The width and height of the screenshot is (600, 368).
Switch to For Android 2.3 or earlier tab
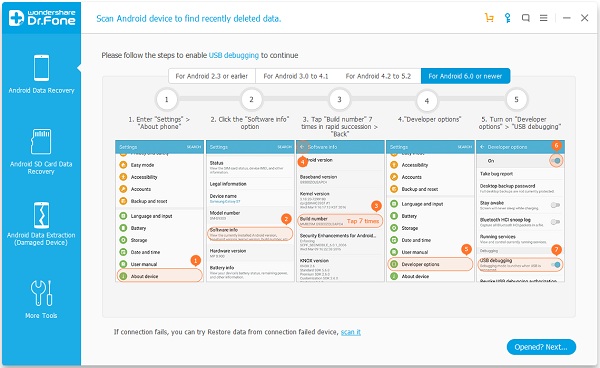coord(212,76)
